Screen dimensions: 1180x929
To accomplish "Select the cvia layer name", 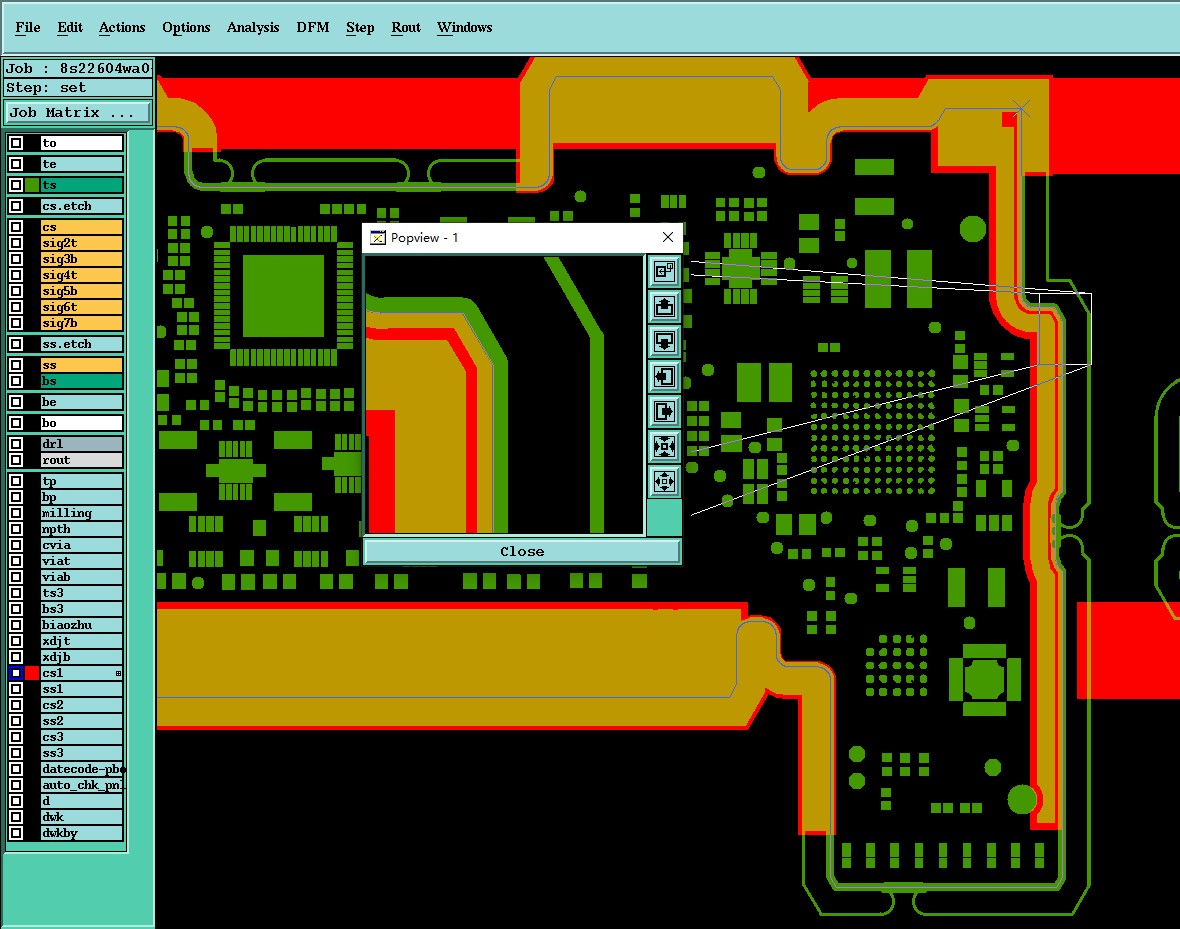I will tap(81, 545).
